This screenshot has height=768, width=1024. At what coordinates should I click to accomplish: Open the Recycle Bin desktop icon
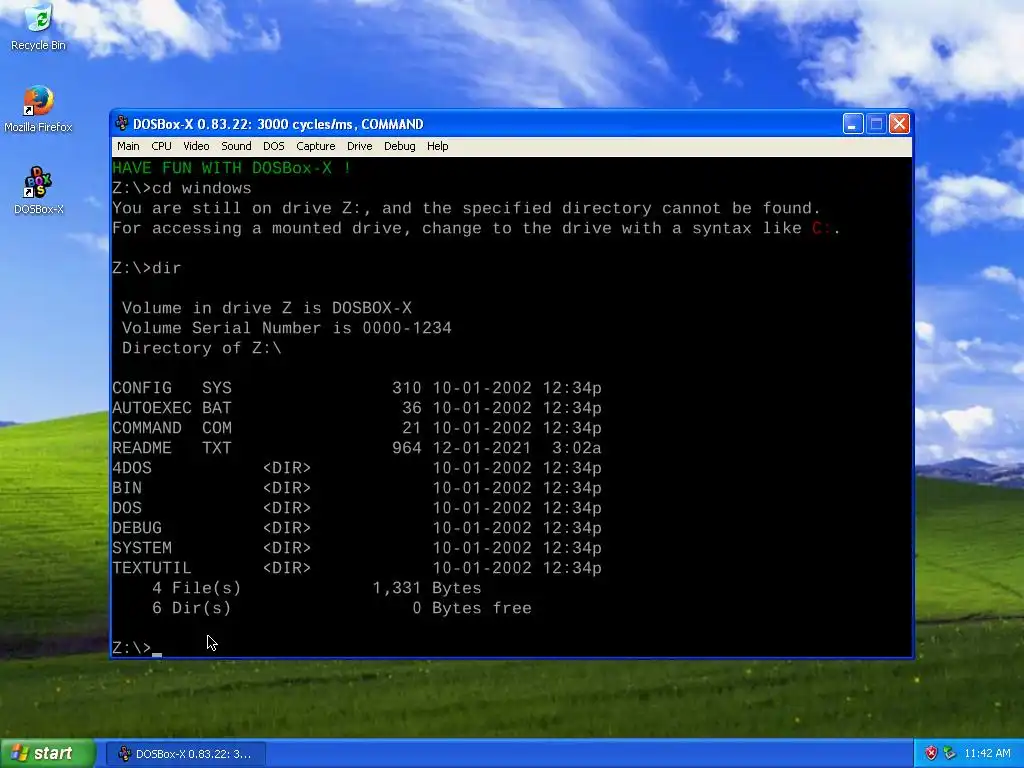pyautogui.click(x=38, y=27)
